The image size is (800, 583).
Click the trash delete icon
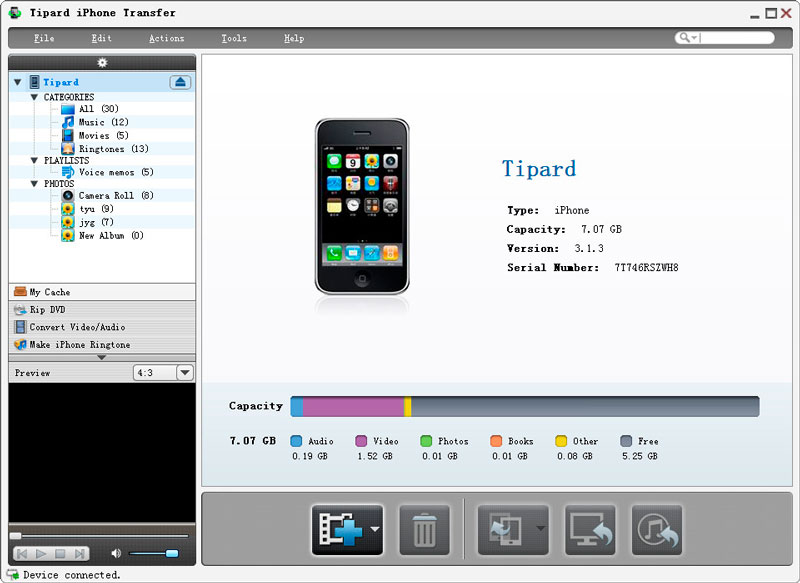tap(424, 530)
